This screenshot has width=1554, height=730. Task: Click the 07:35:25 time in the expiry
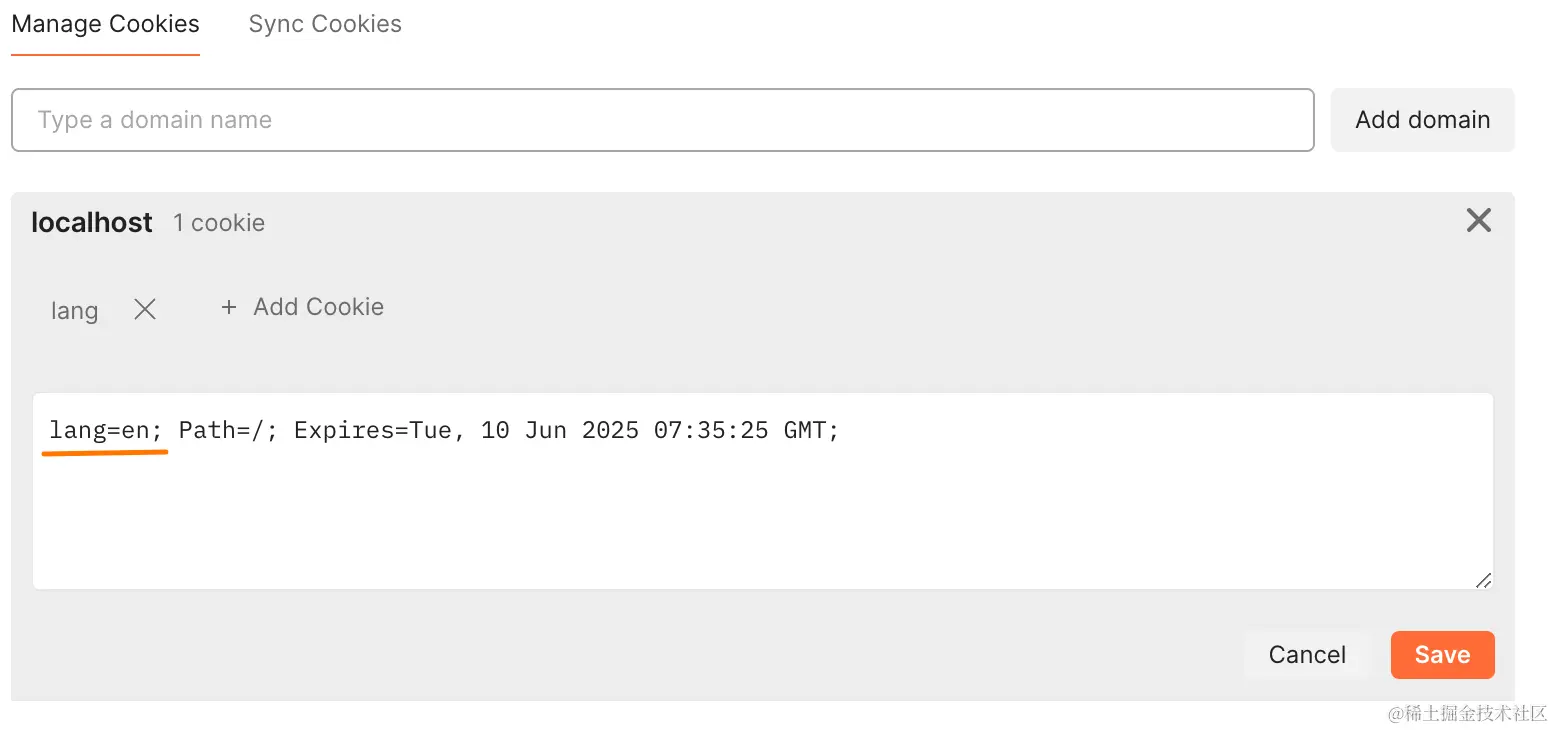pos(711,431)
